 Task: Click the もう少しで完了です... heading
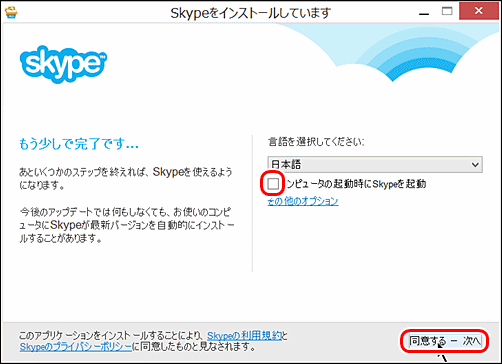(x=79, y=144)
